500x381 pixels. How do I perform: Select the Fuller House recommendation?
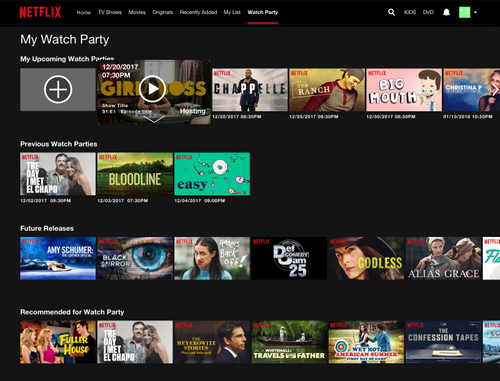tap(58, 342)
